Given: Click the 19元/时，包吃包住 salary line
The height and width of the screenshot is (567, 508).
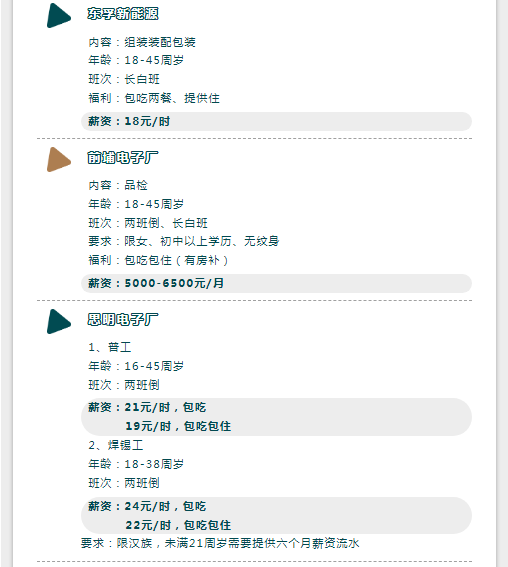Looking at the screenshot, I should coord(178,426).
